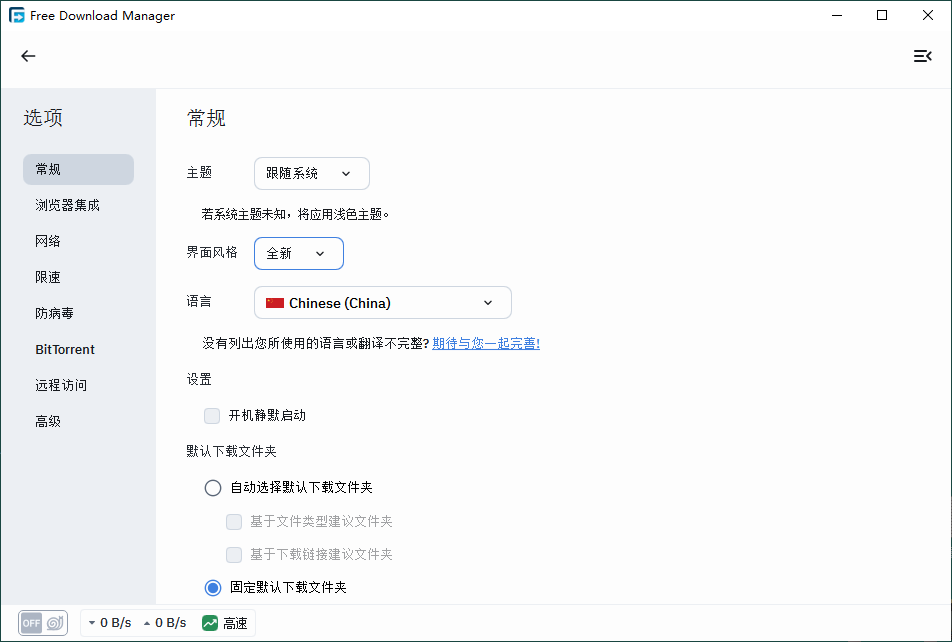The image size is (952, 642).
Task: Toggle the OFF speed-limit switch
Action: click(x=32, y=623)
